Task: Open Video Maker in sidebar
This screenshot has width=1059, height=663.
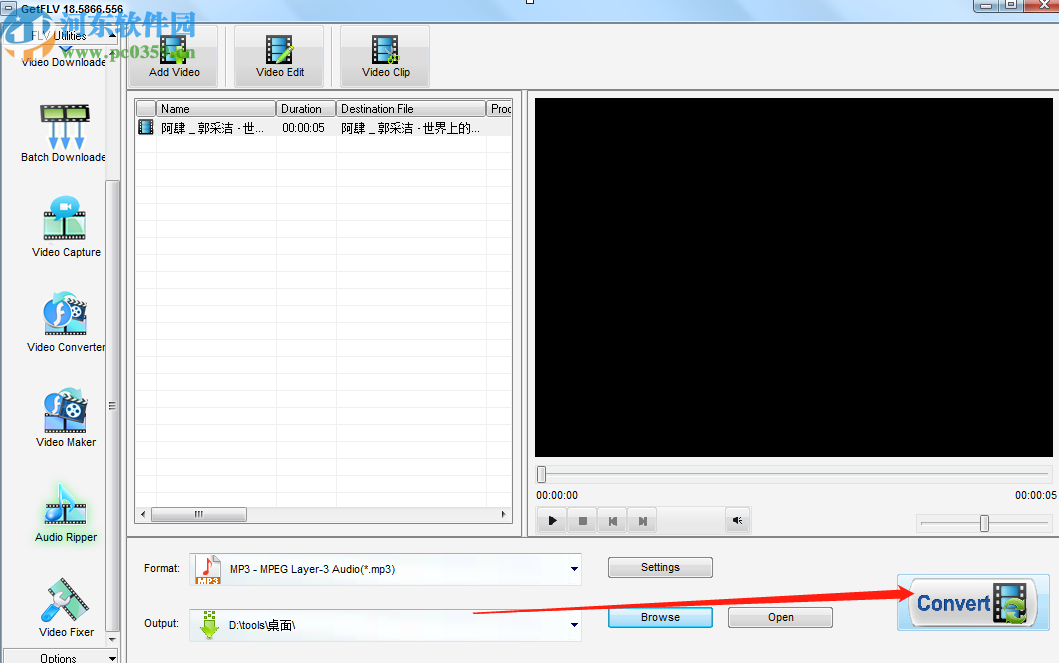Action: 66,418
